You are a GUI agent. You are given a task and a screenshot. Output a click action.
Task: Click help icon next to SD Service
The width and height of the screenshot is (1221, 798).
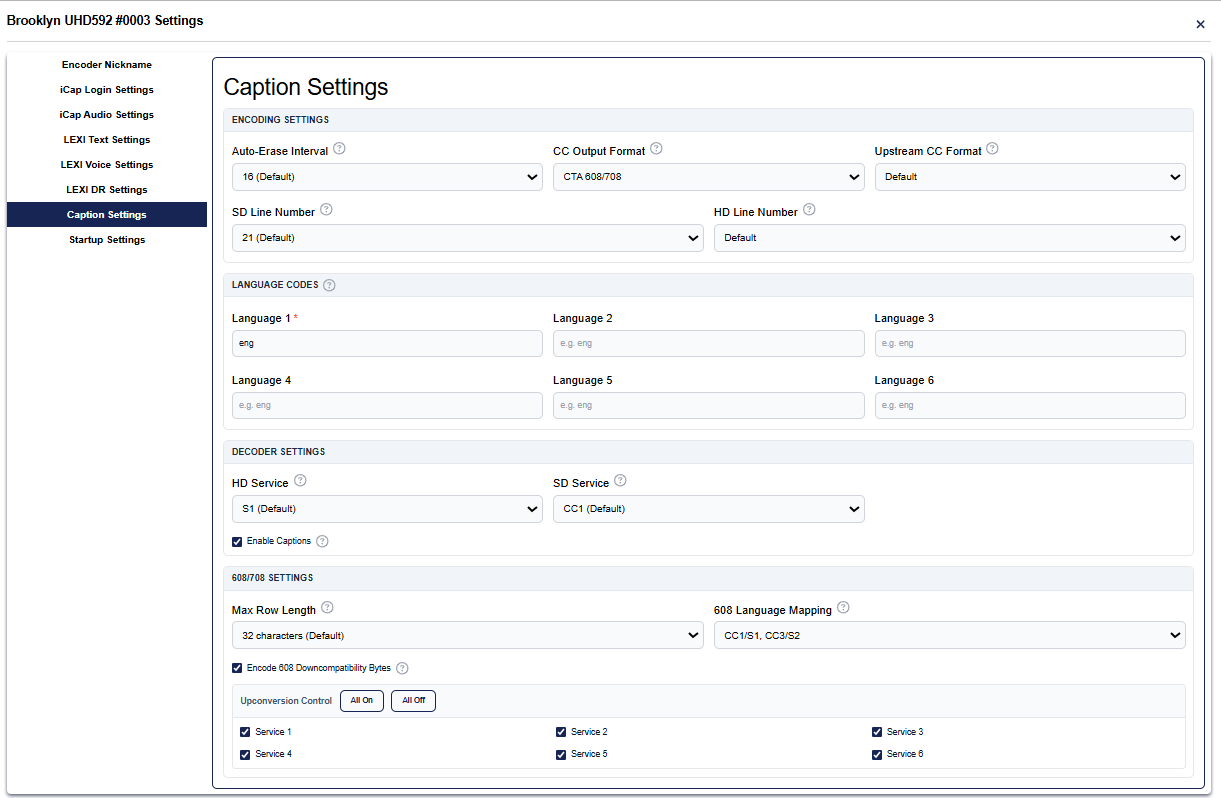[620, 481]
